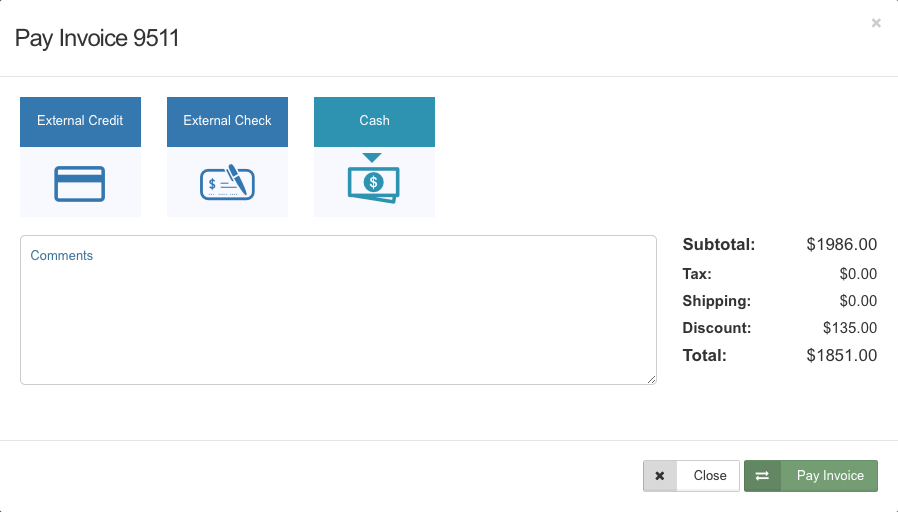Click the Shipping label
The height and width of the screenshot is (512, 898).
point(716,301)
